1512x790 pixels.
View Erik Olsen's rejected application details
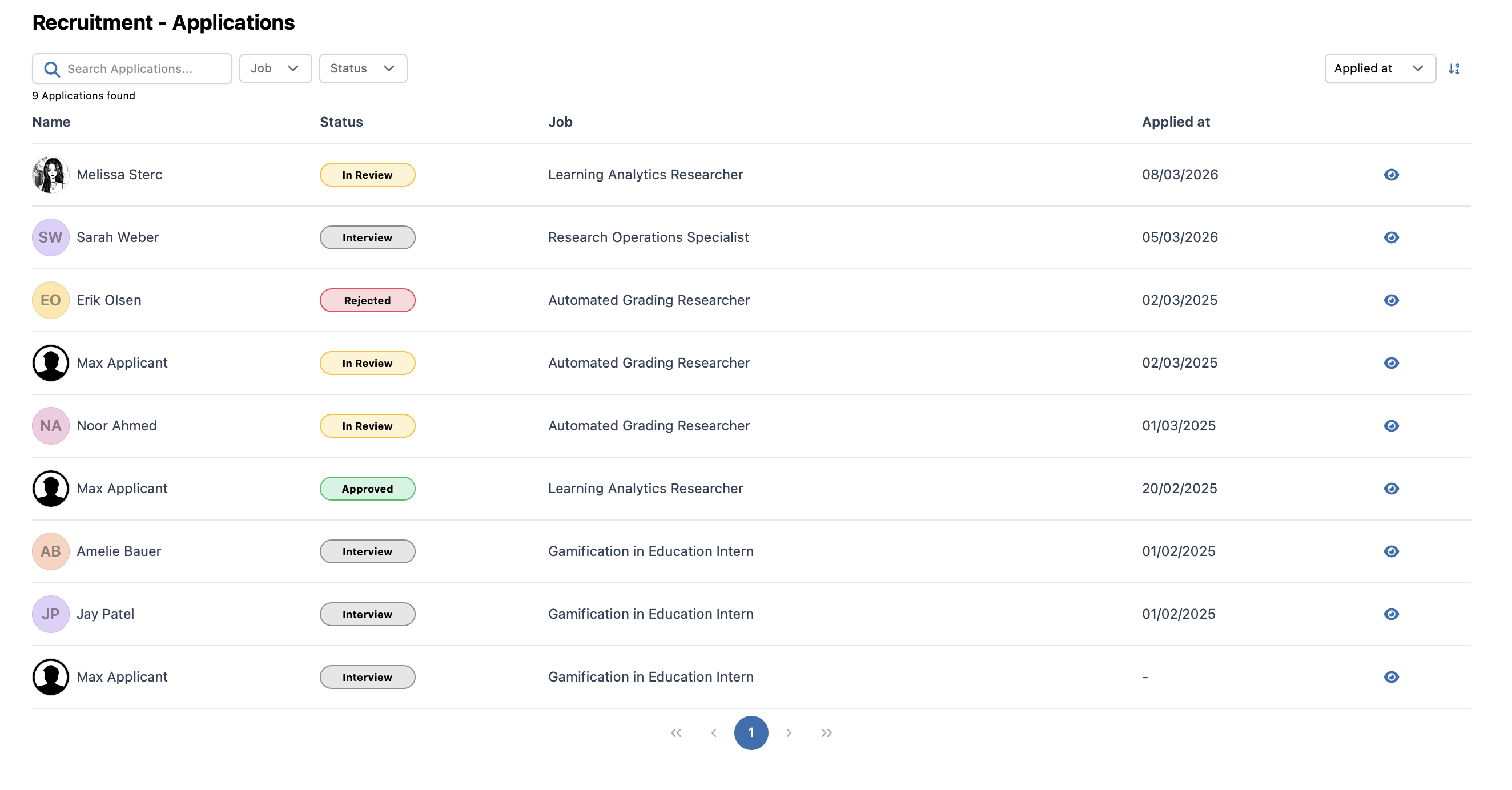[x=1391, y=300]
